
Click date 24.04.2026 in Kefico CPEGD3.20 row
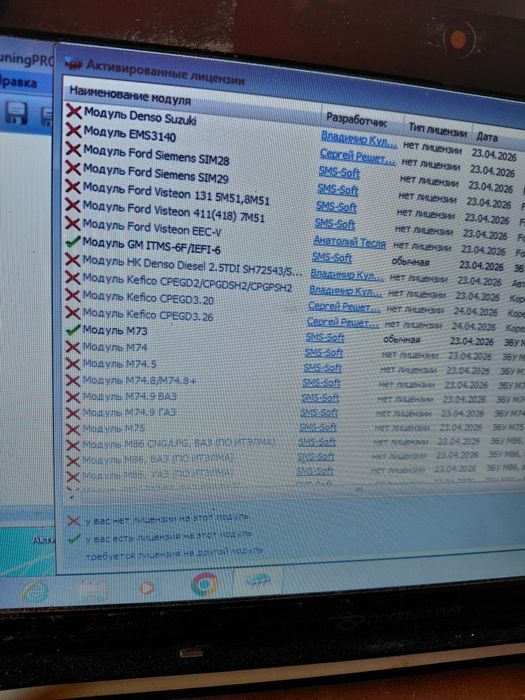coord(475,312)
